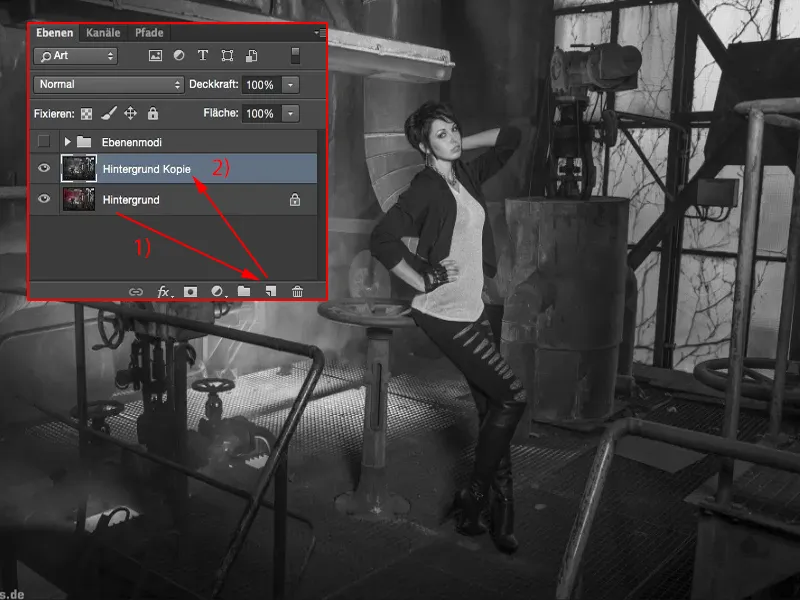Open the Normal blend mode dropdown
This screenshot has height=600, width=800.
[108, 85]
